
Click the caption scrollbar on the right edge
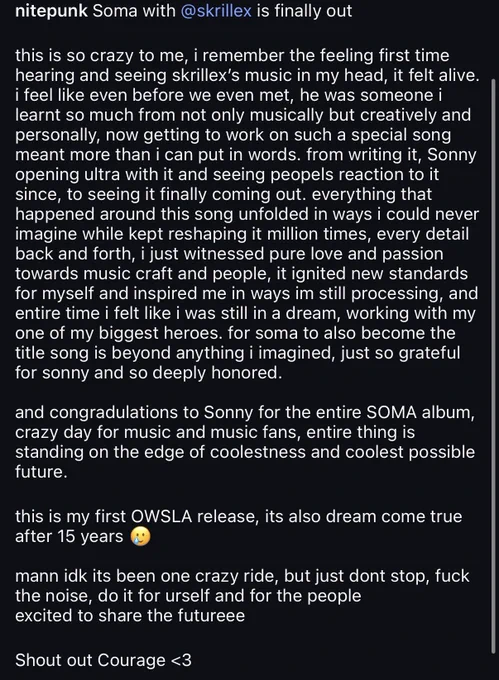[x=493, y=366]
